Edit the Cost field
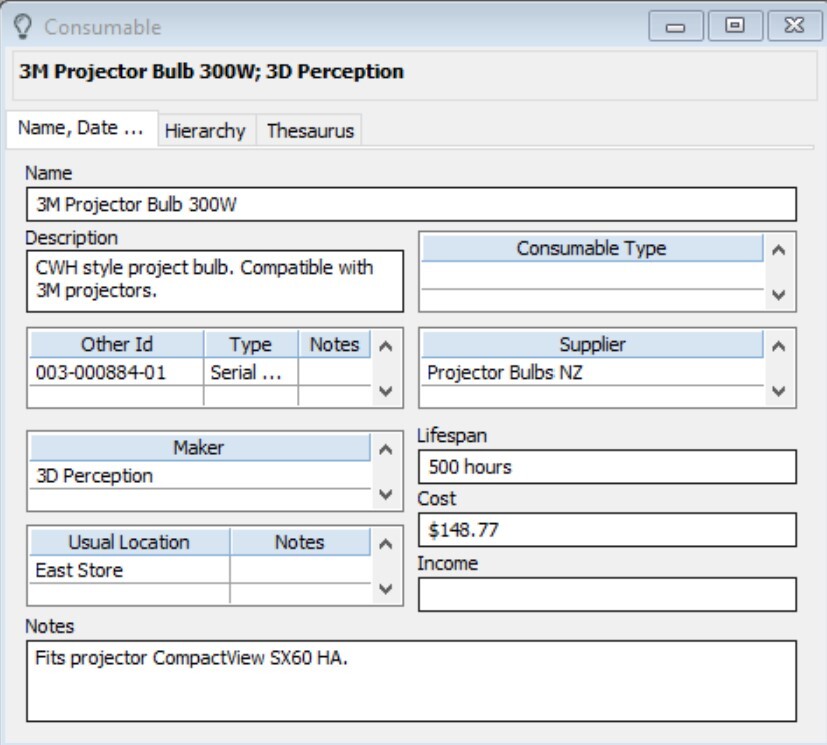 coord(607,530)
